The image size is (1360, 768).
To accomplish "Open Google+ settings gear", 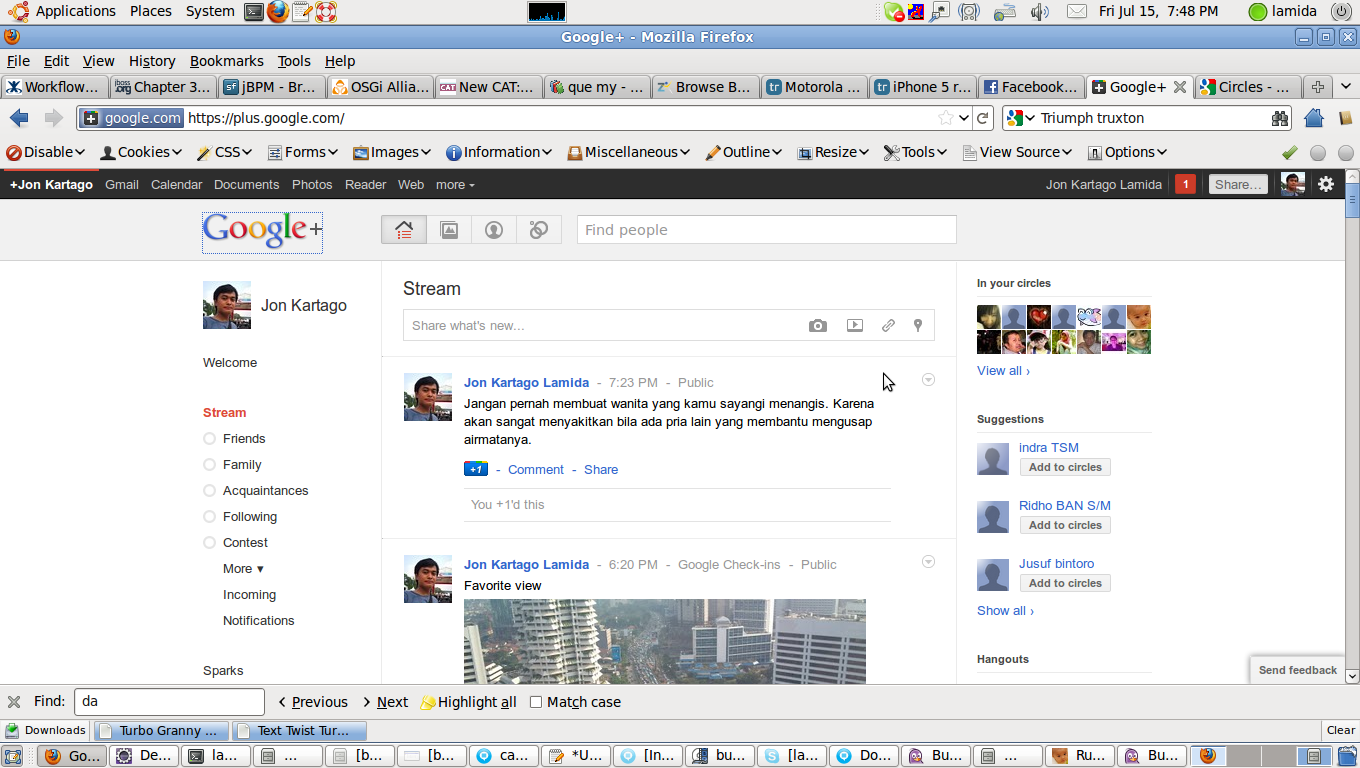I will click(1326, 184).
